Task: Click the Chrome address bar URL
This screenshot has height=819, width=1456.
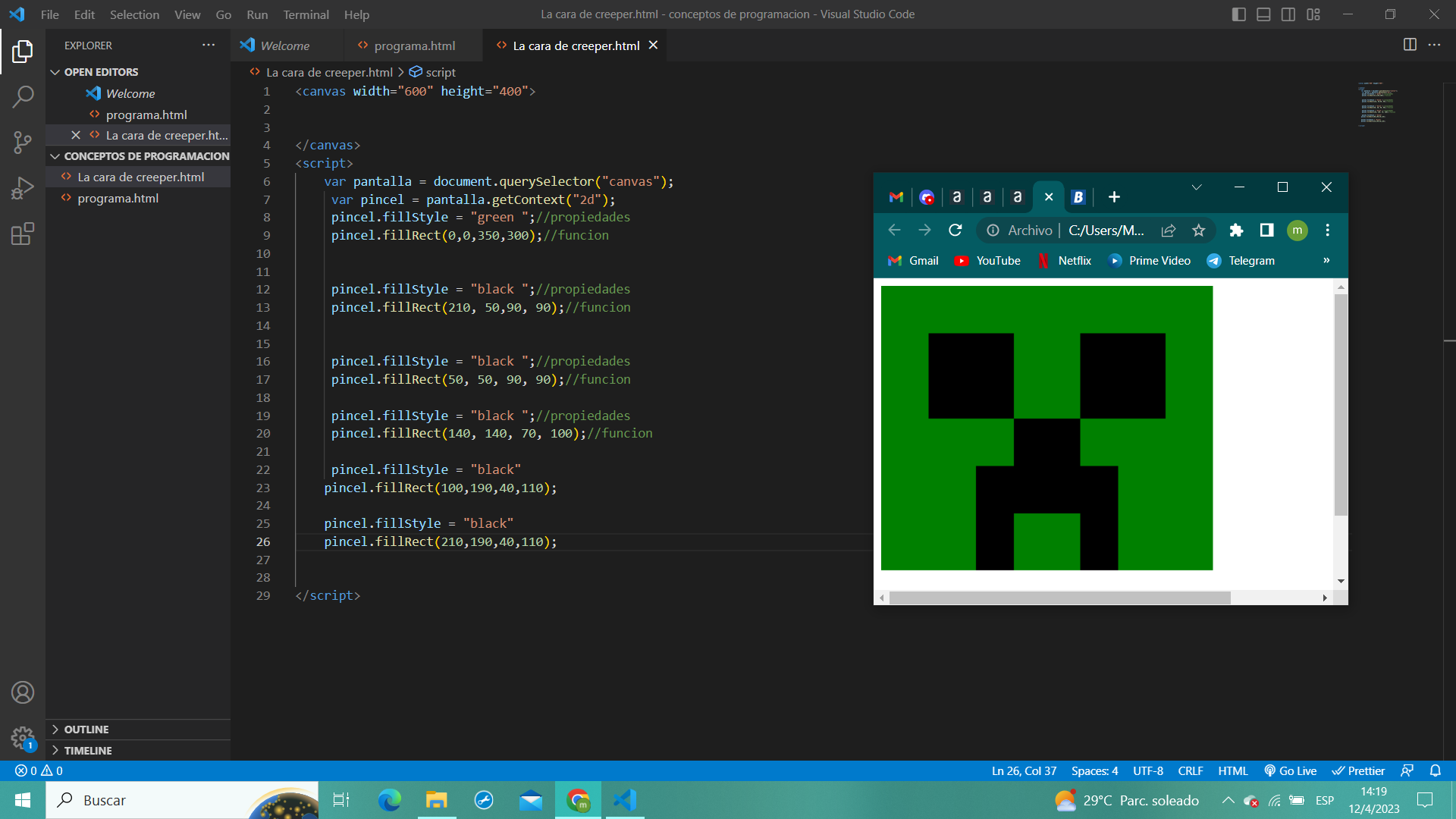Action: click(x=1106, y=230)
